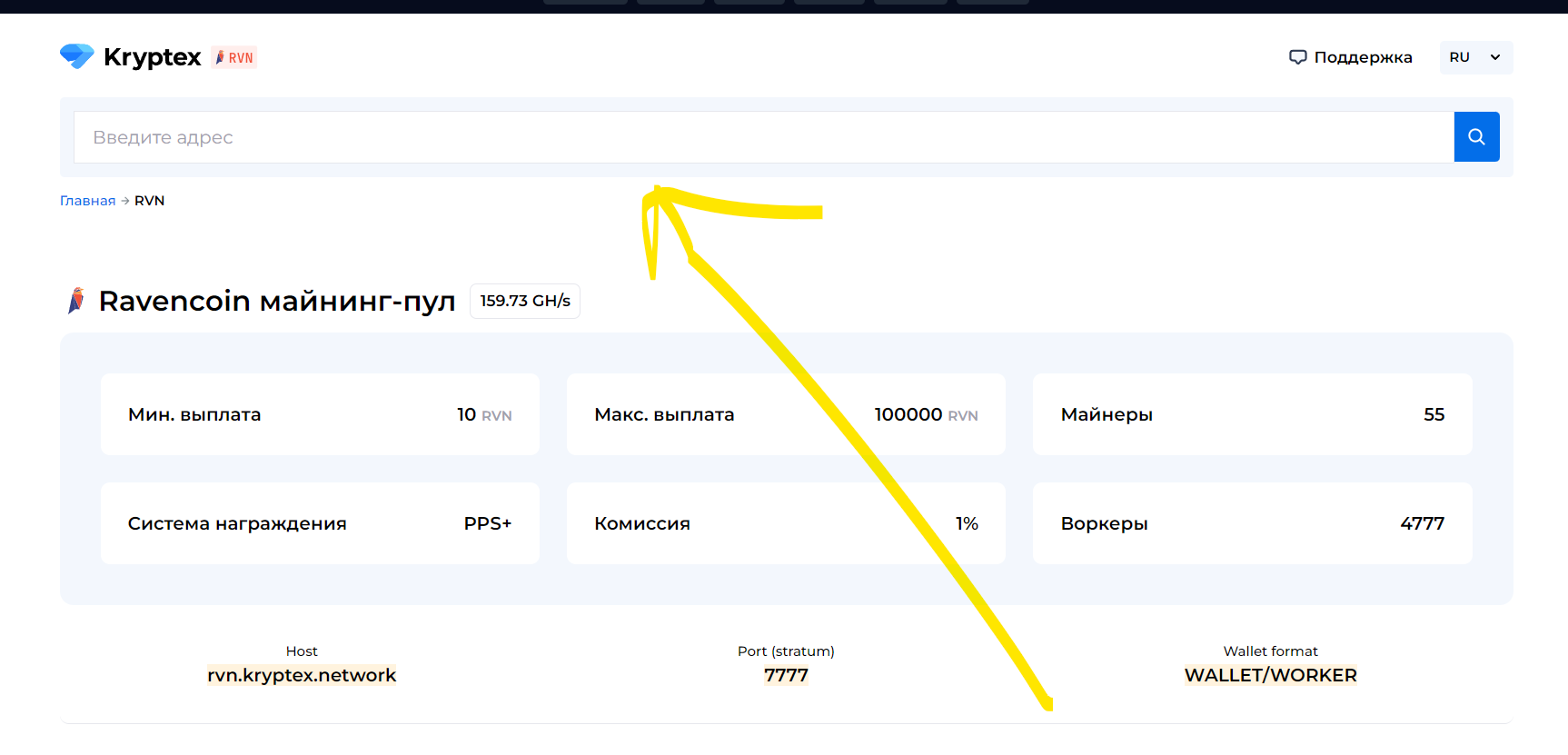Select the 10 RVN minimum payout value
The height and width of the screenshot is (755, 1568).
click(x=484, y=414)
